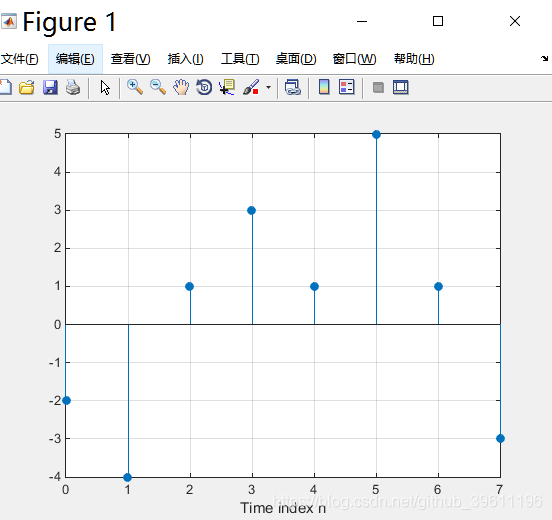Expand the Brush color dropdown arrow
Viewport: 552px width, 520px height.
[x=268, y=87]
